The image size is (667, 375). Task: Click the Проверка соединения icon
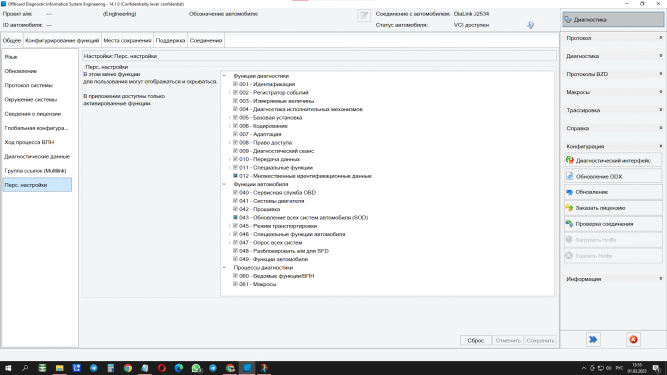pos(570,224)
